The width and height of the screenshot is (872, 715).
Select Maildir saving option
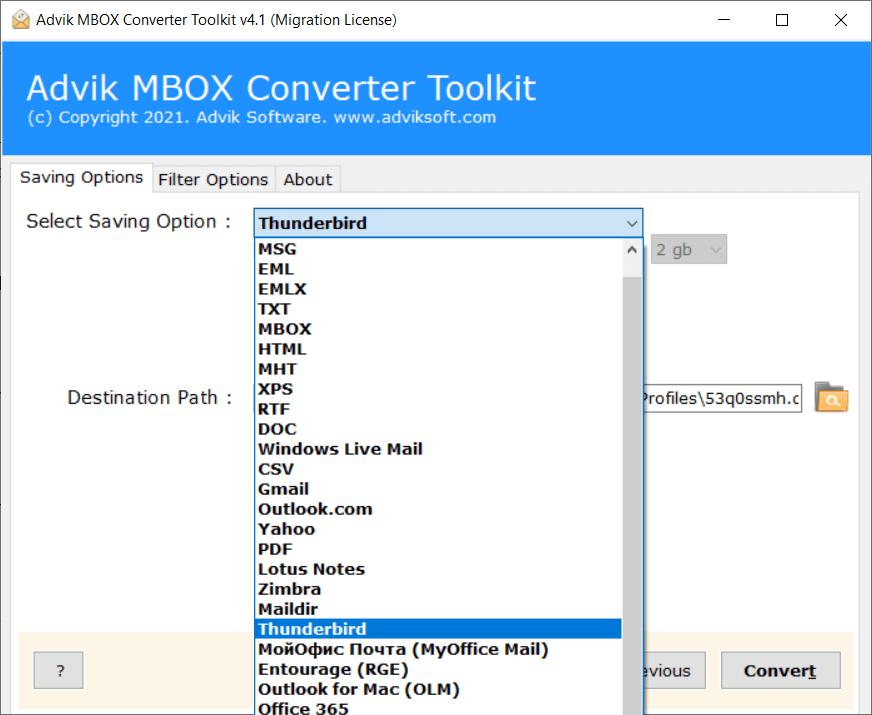(438, 609)
